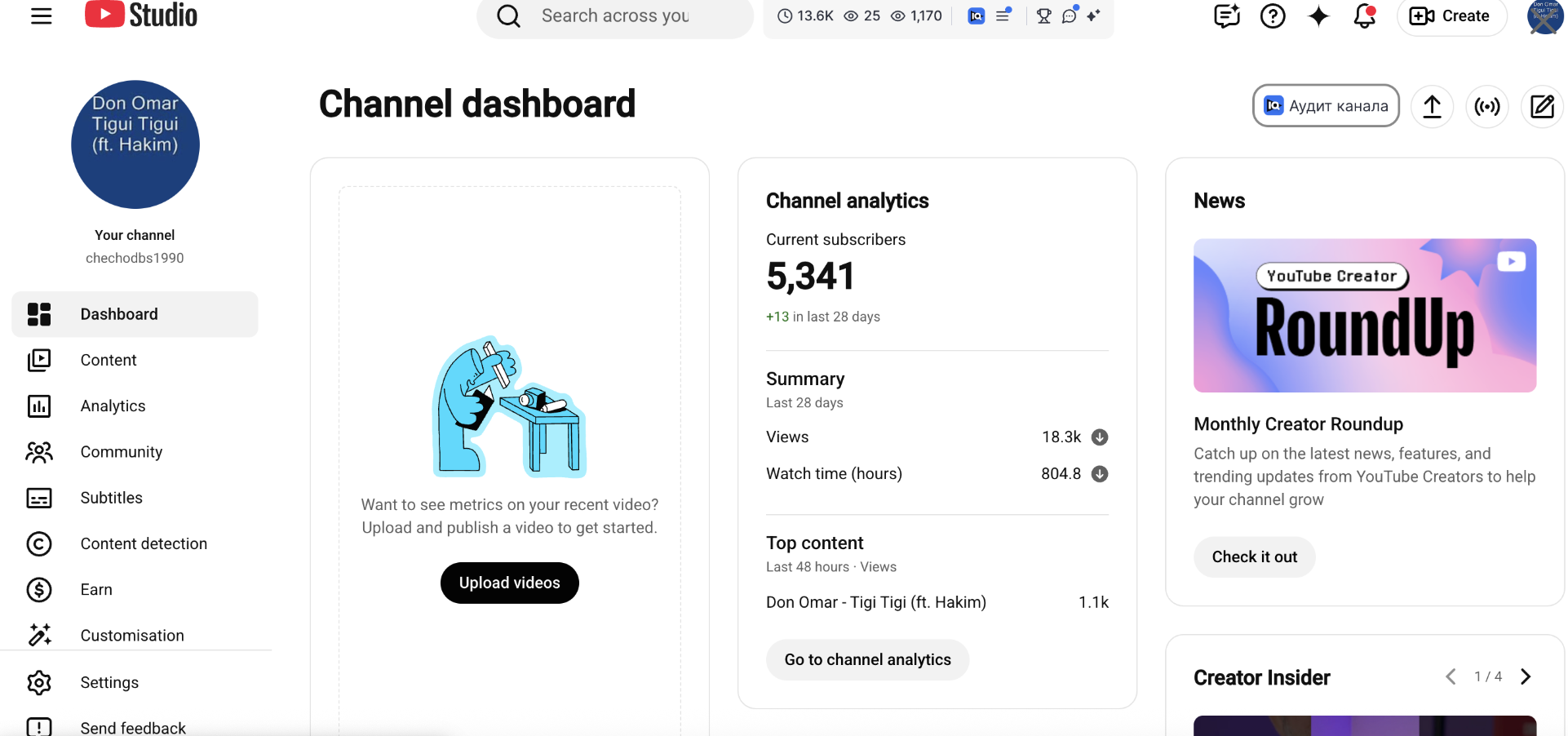This screenshot has height=736, width=1568.
Task: Click the 13.6K clock stat in extension bar
Action: tap(805, 16)
